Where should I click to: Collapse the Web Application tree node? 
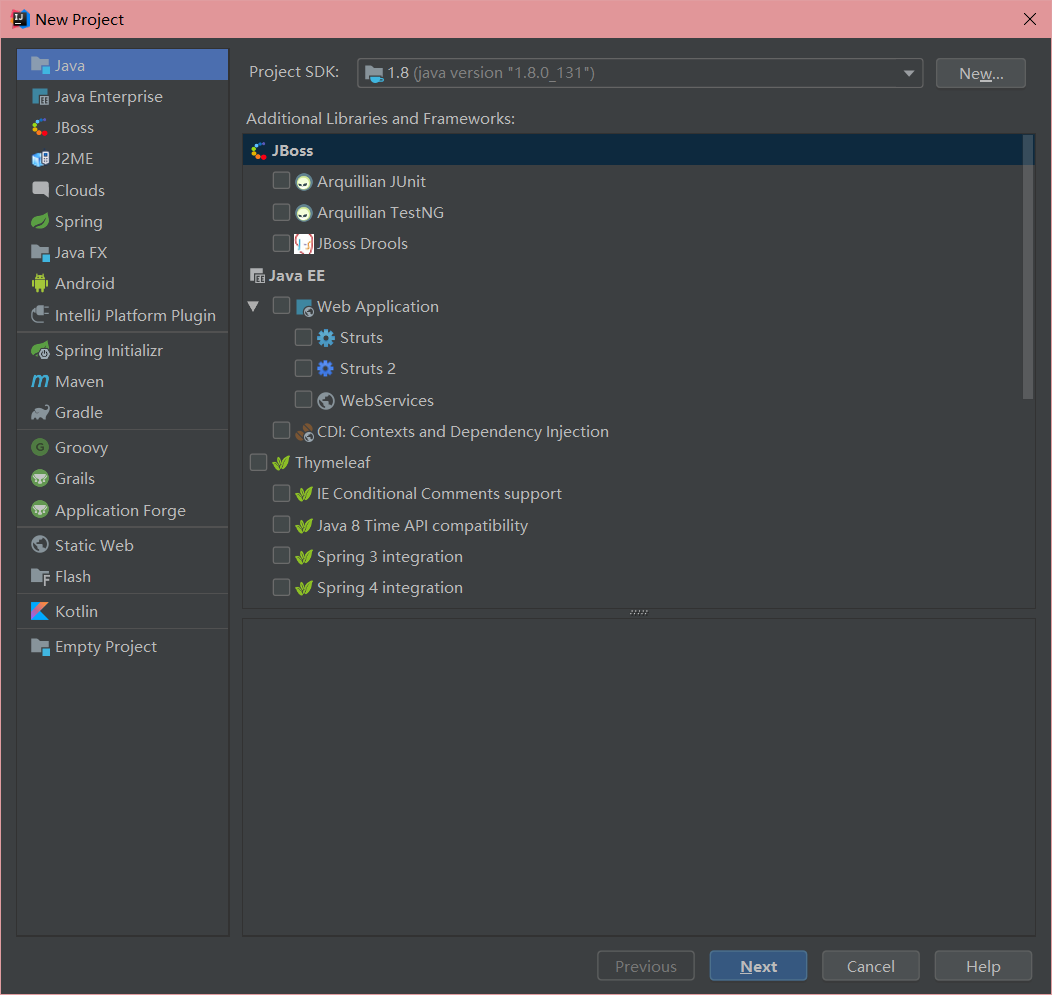coord(253,307)
